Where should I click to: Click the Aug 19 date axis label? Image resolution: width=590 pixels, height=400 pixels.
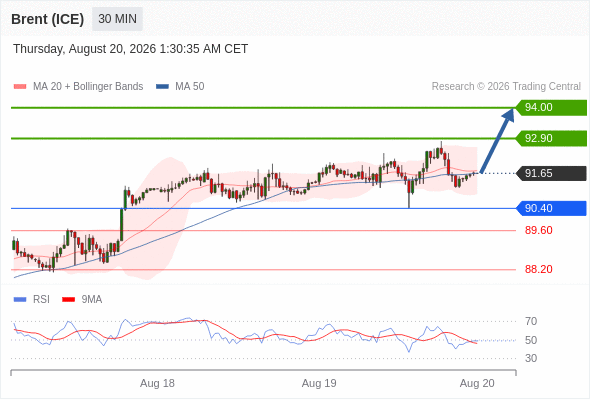click(x=319, y=383)
